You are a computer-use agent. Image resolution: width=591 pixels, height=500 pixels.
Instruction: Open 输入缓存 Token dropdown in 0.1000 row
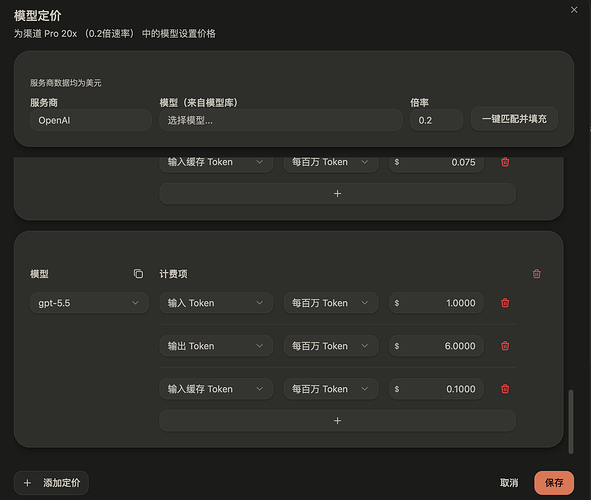tap(216, 389)
